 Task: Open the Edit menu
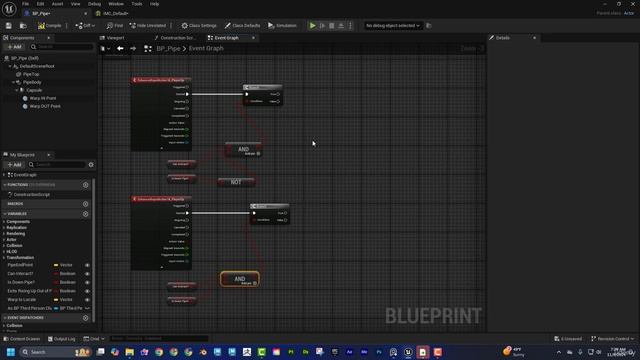[40, 4]
